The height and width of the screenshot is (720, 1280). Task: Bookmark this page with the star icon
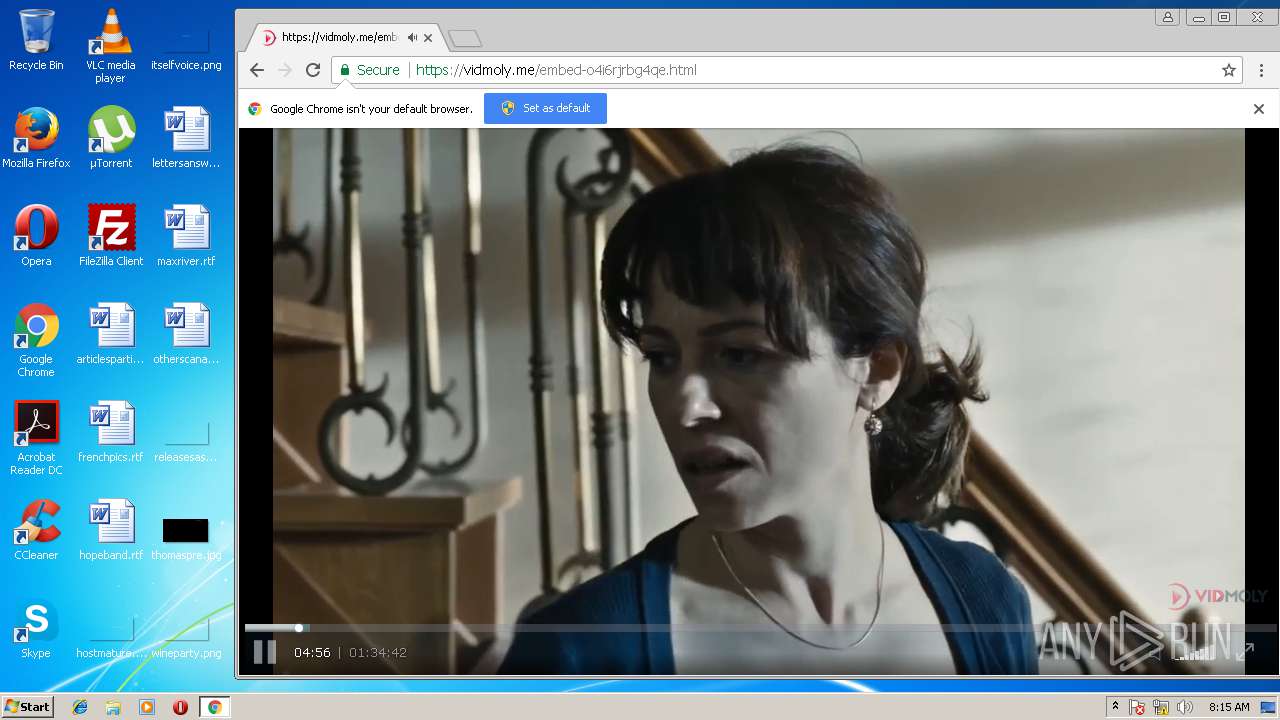click(x=1229, y=70)
